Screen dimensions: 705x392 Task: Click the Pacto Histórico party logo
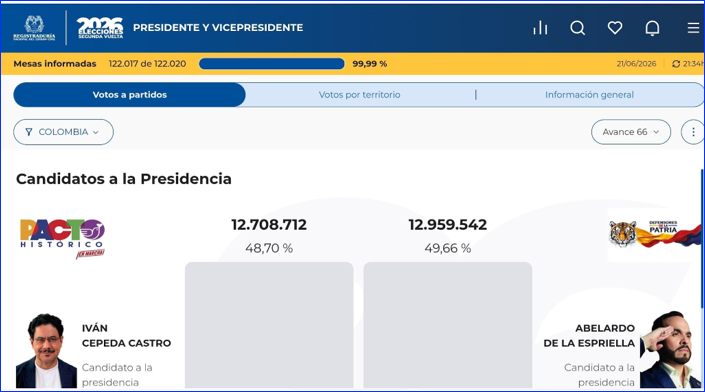pyautogui.click(x=62, y=239)
